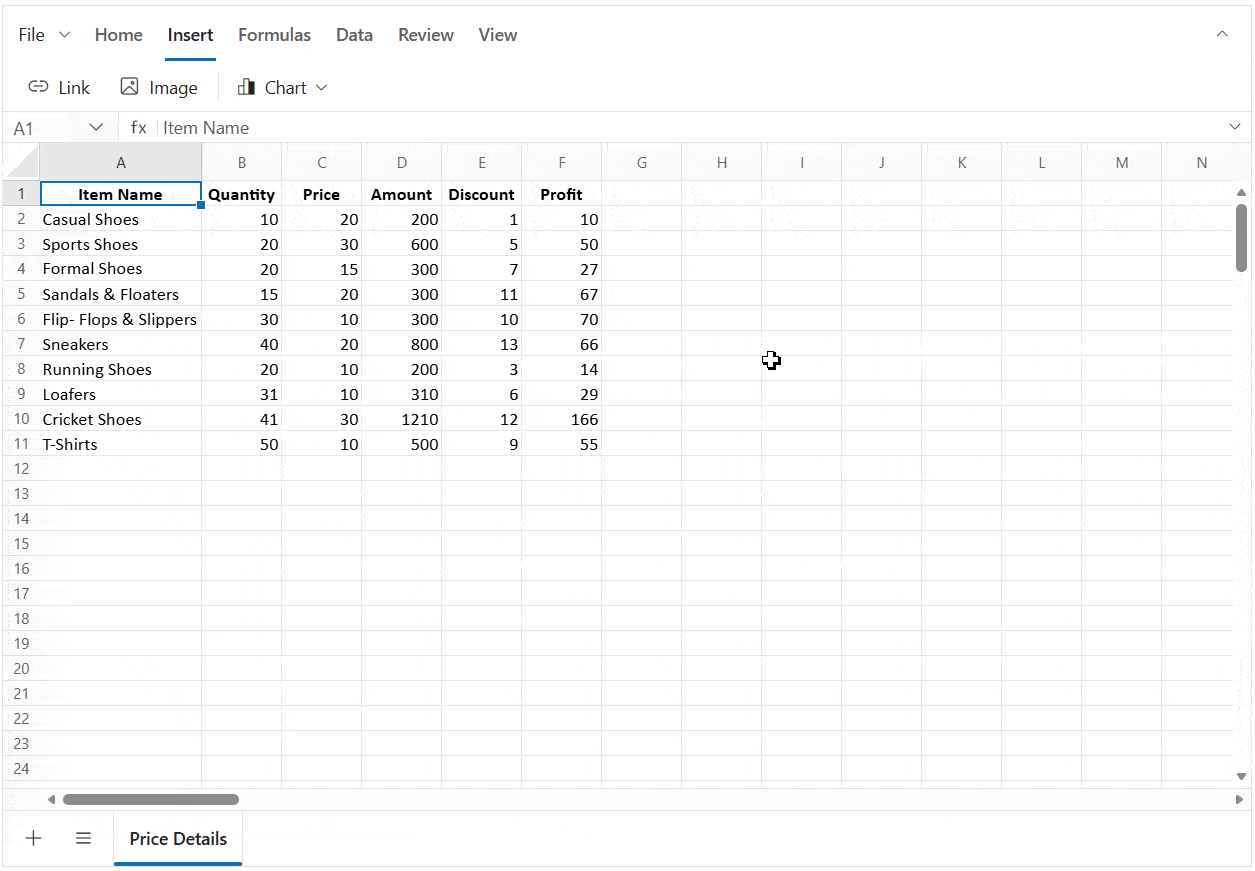Viewport: 1255px width, 871px height.
Task: Open the Data ribbon tab
Action: [354, 34]
